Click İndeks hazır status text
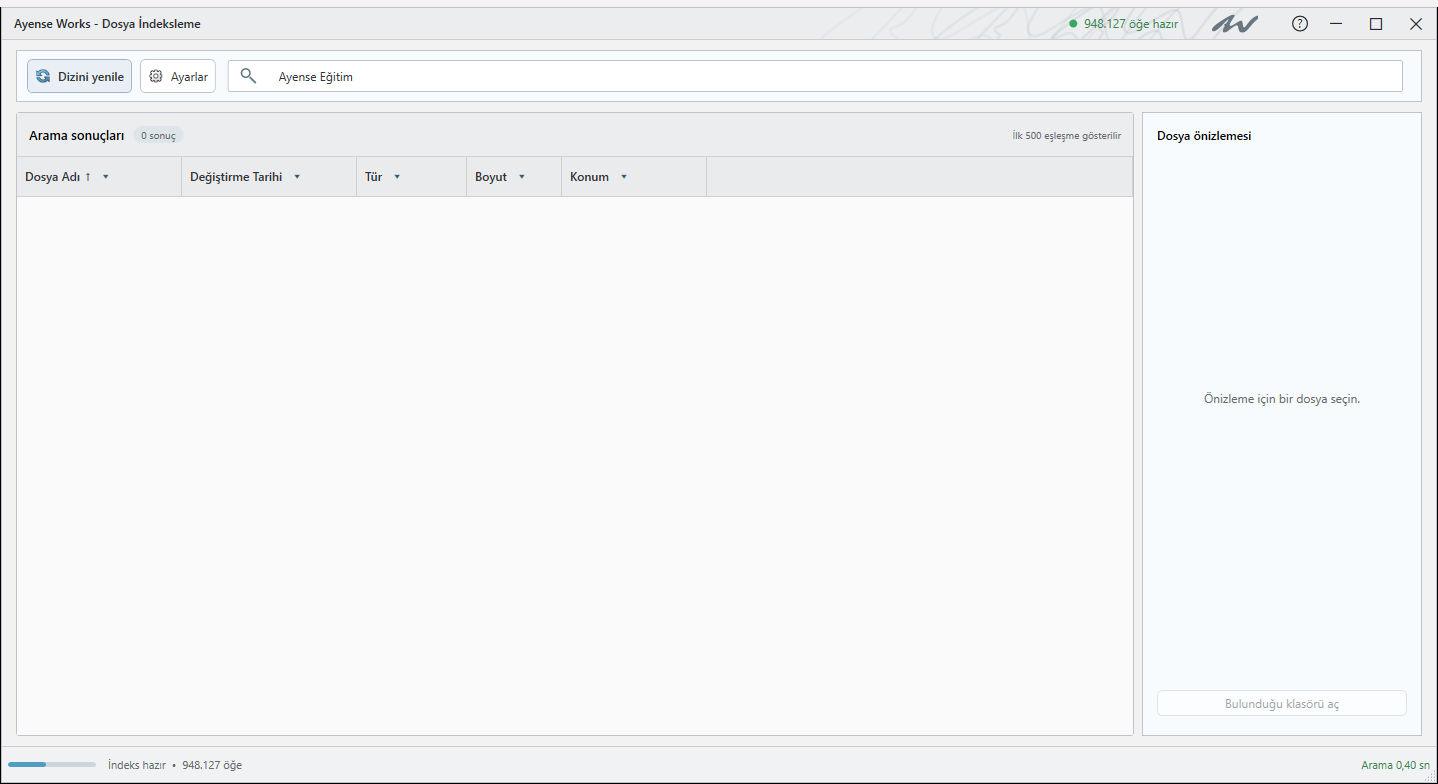1438x784 pixels. (x=137, y=765)
